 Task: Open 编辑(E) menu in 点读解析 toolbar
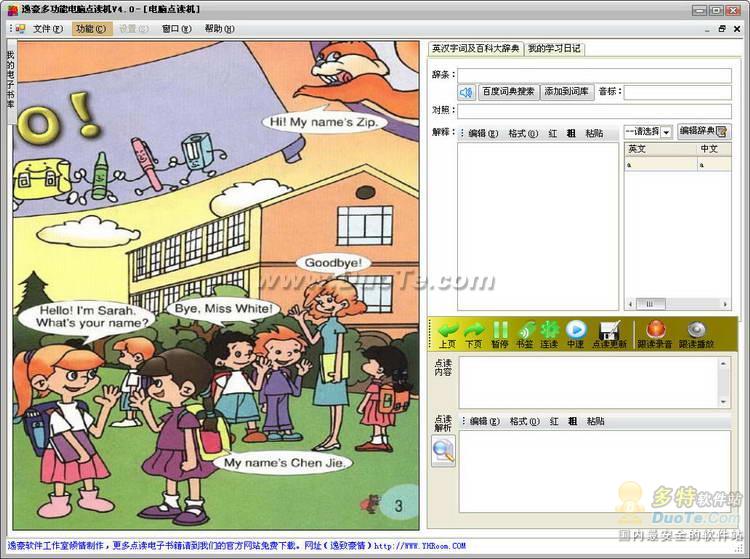tap(485, 421)
